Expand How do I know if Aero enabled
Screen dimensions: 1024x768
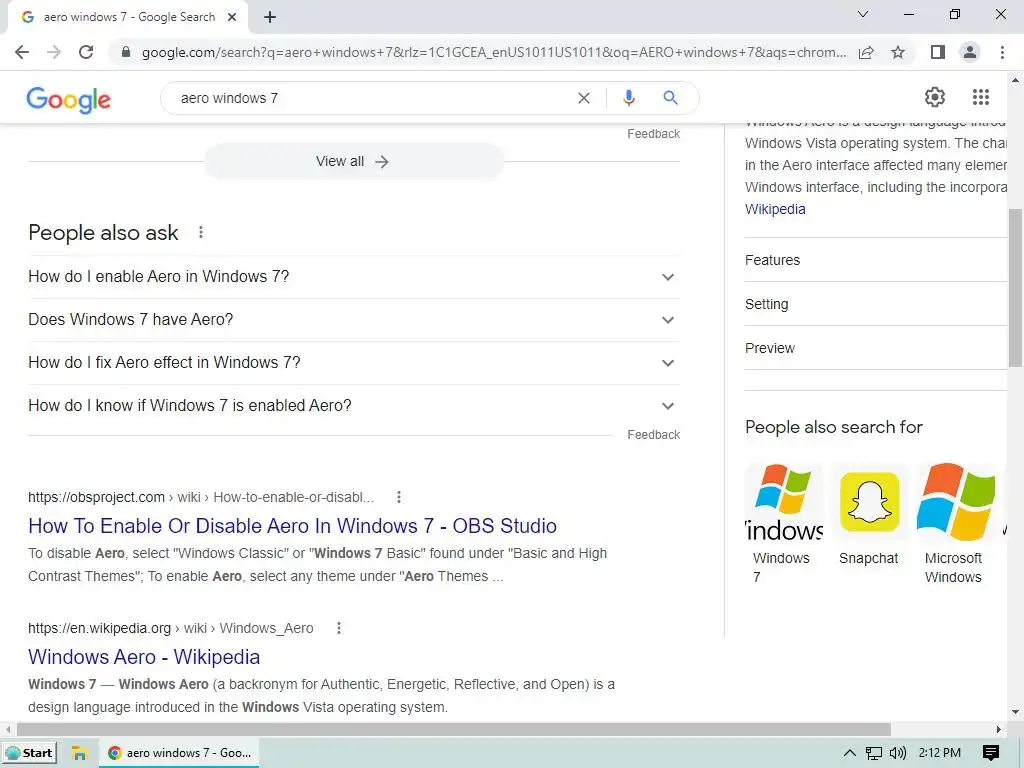[x=354, y=406]
